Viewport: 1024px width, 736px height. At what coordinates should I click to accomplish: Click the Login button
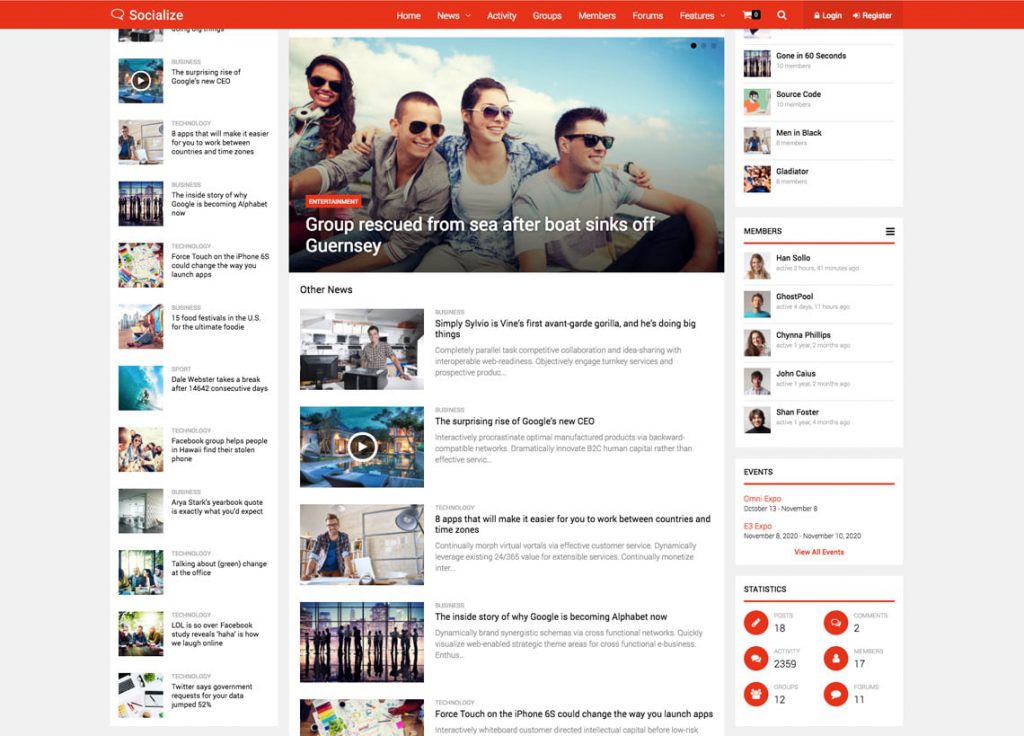[827, 16]
